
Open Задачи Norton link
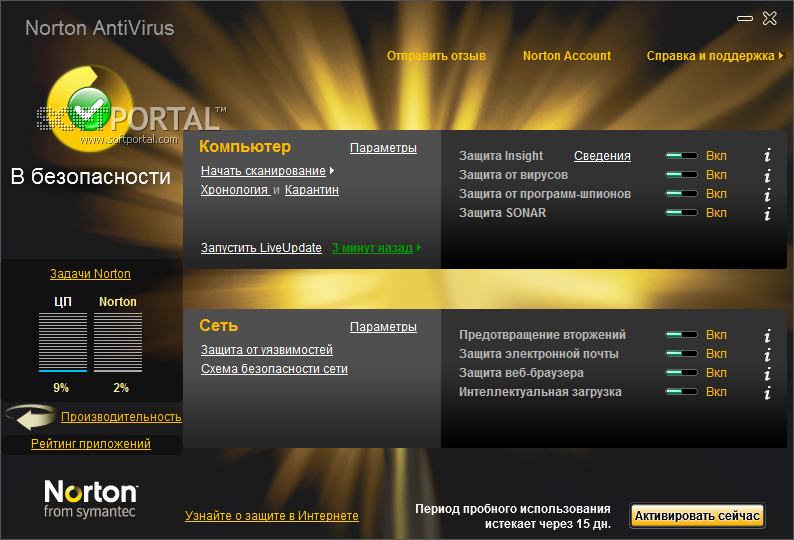(90, 274)
